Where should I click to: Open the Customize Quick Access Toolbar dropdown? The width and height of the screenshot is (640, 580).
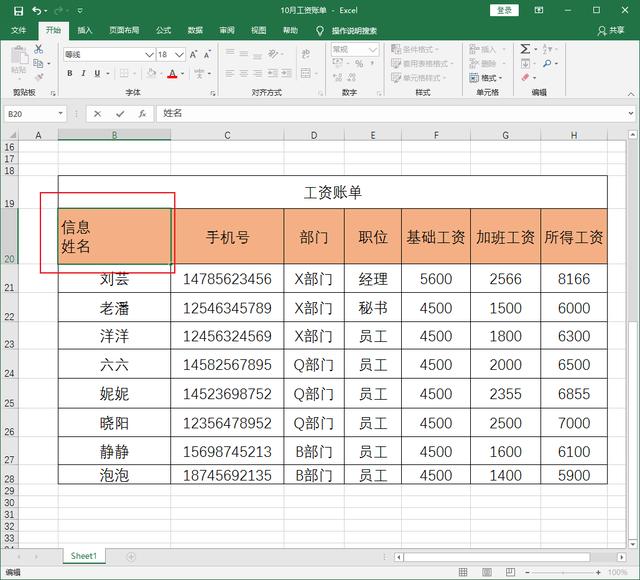coord(80,11)
